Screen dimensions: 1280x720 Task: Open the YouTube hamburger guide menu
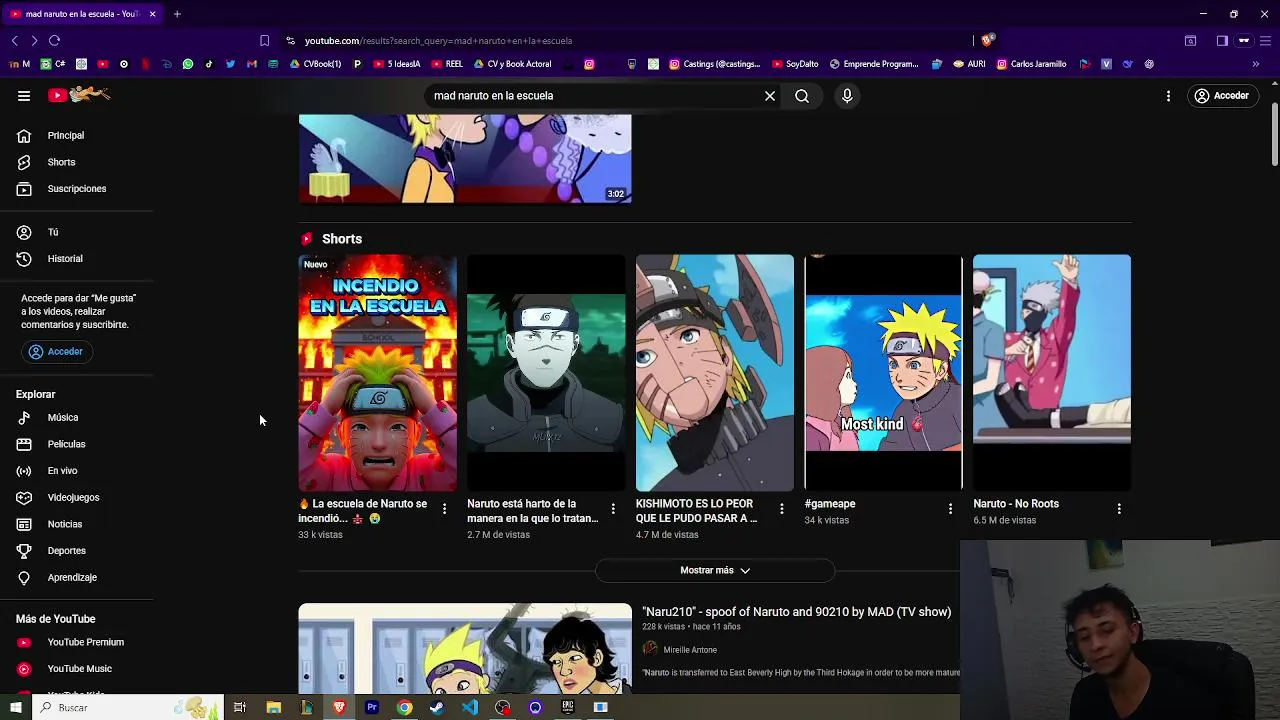24,96
